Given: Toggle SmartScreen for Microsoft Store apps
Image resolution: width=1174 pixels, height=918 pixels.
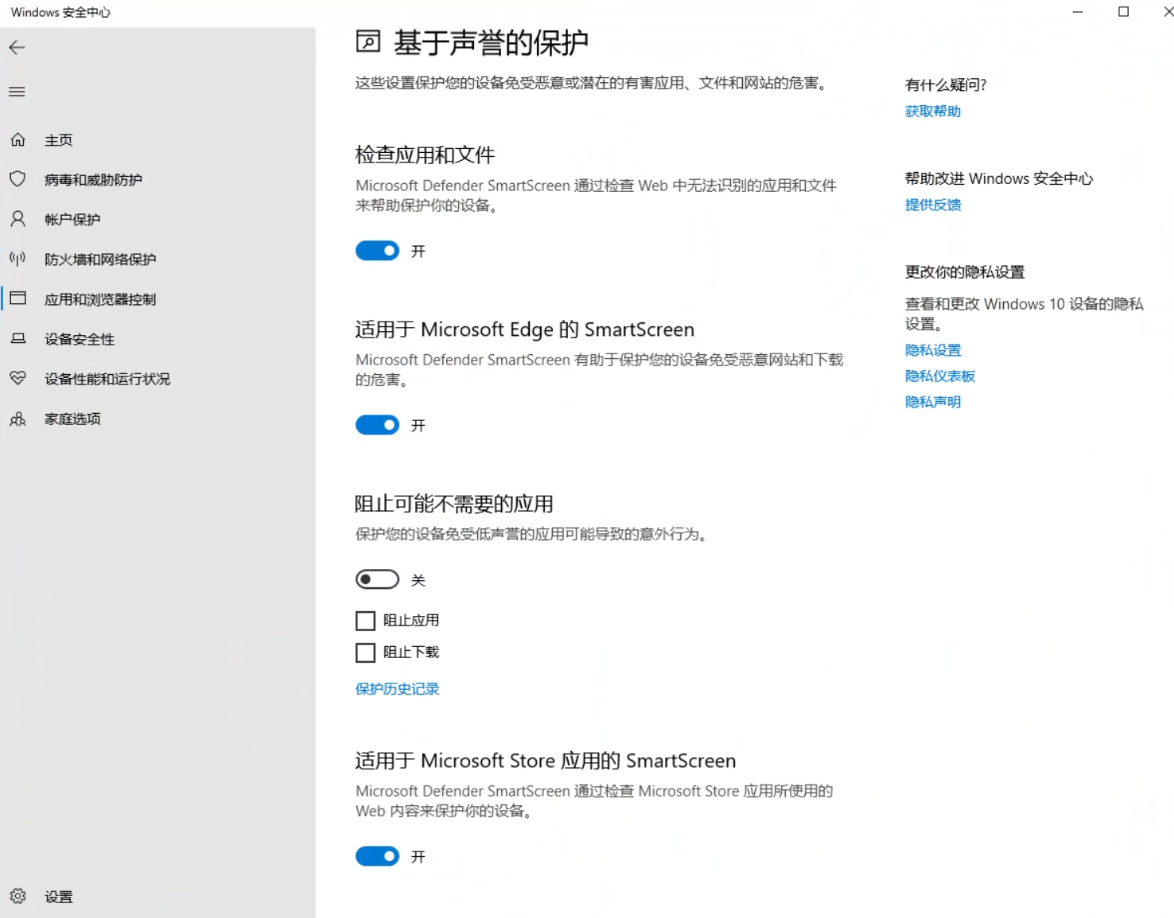Looking at the screenshot, I should (x=377, y=856).
